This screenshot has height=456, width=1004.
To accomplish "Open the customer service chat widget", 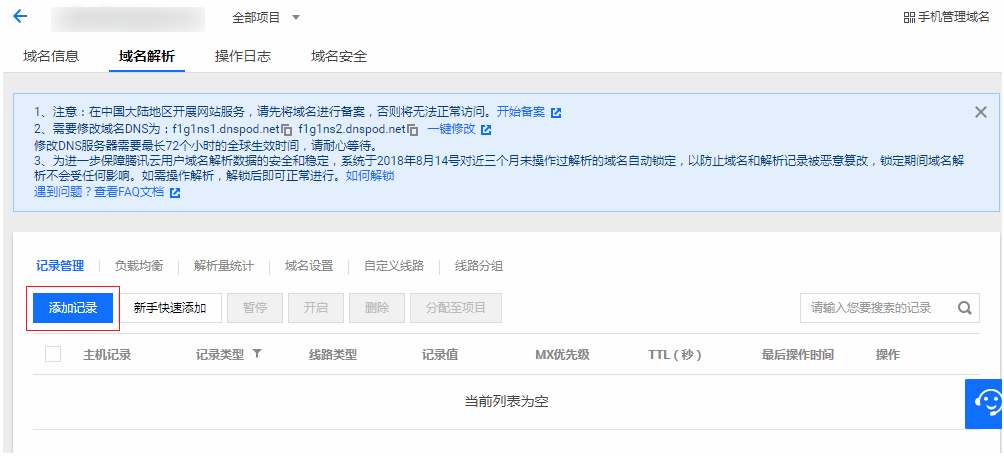I will point(985,403).
